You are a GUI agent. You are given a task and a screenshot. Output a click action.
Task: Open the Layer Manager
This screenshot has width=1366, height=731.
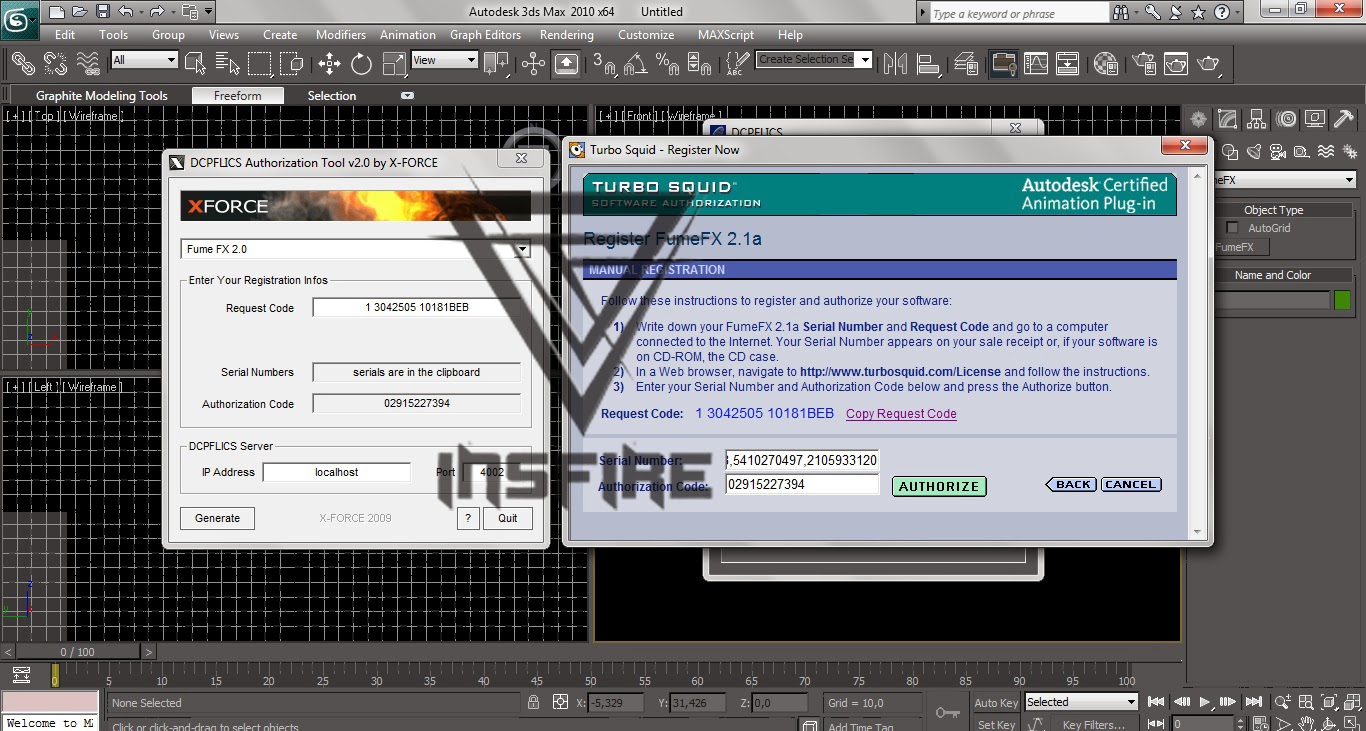click(966, 64)
